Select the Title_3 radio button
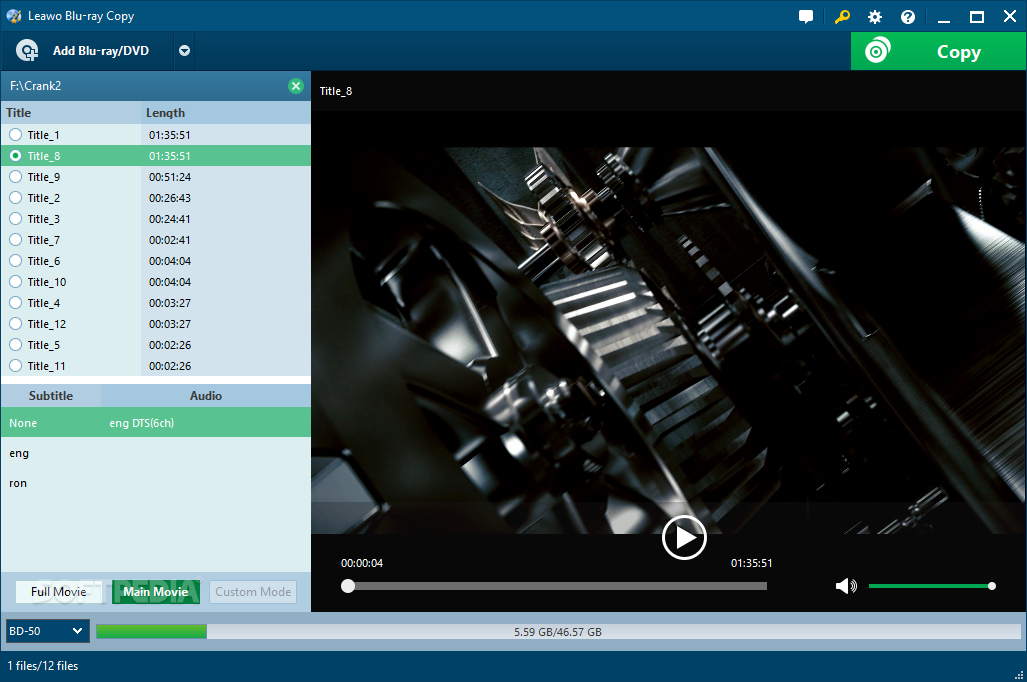 click(x=16, y=219)
